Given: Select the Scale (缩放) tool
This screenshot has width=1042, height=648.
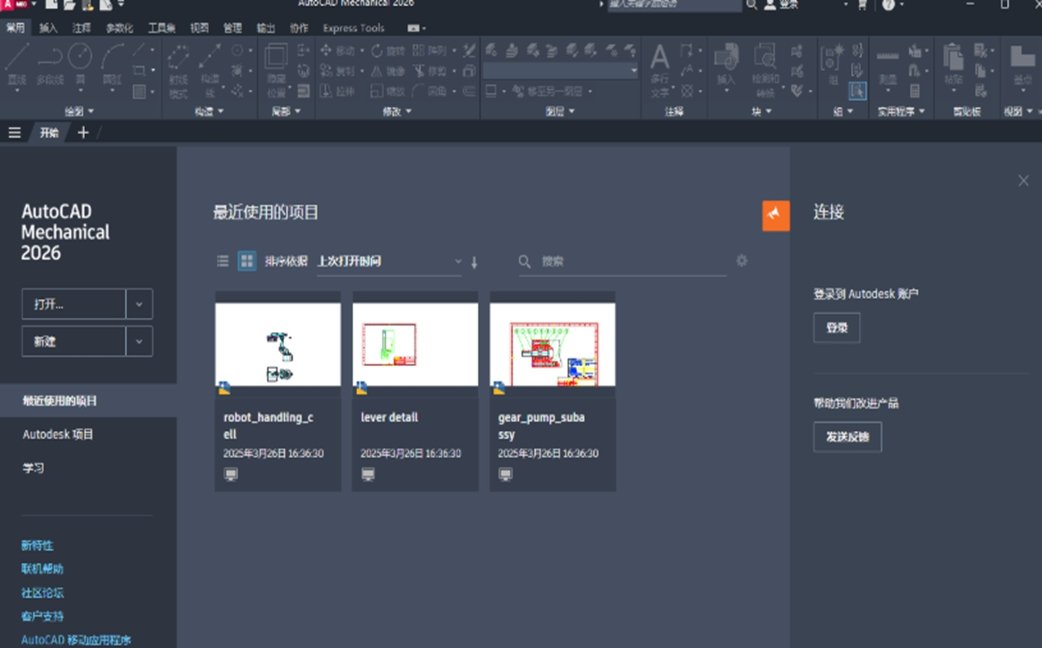Looking at the screenshot, I should [x=387, y=91].
